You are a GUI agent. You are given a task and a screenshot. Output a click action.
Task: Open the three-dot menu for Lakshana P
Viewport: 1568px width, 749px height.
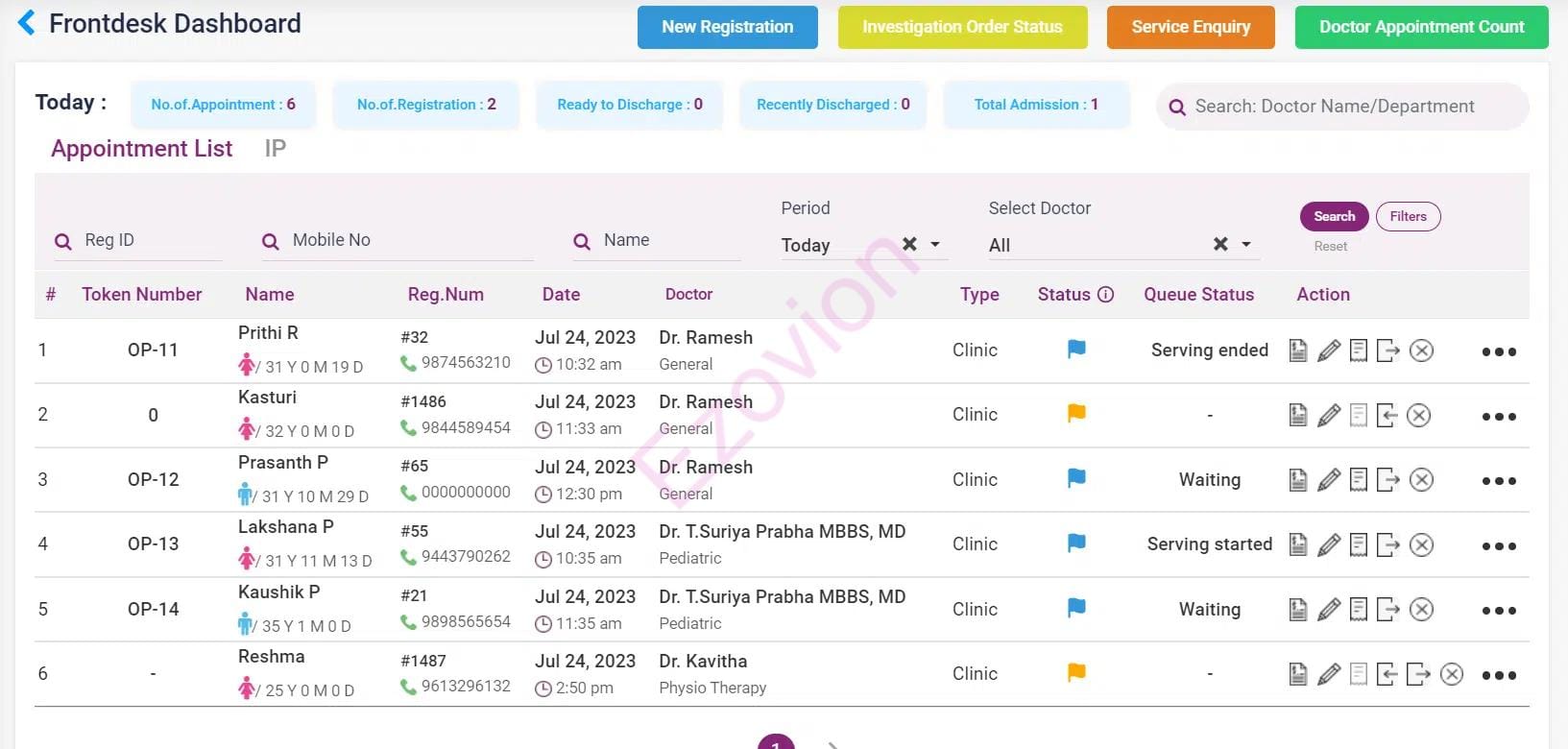point(1498,545)
